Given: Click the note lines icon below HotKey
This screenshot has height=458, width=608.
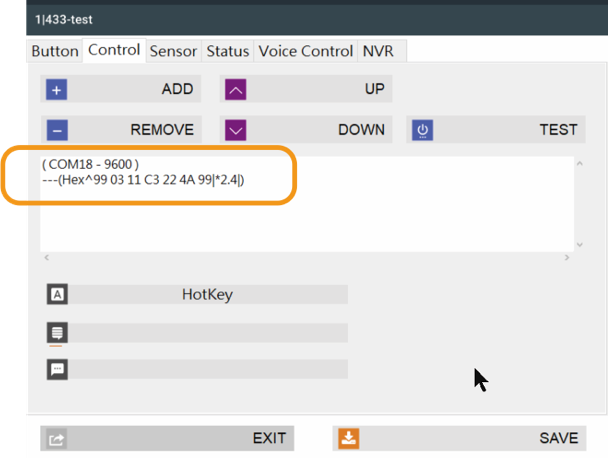Looking at the screenshot, I should (57, 332).
